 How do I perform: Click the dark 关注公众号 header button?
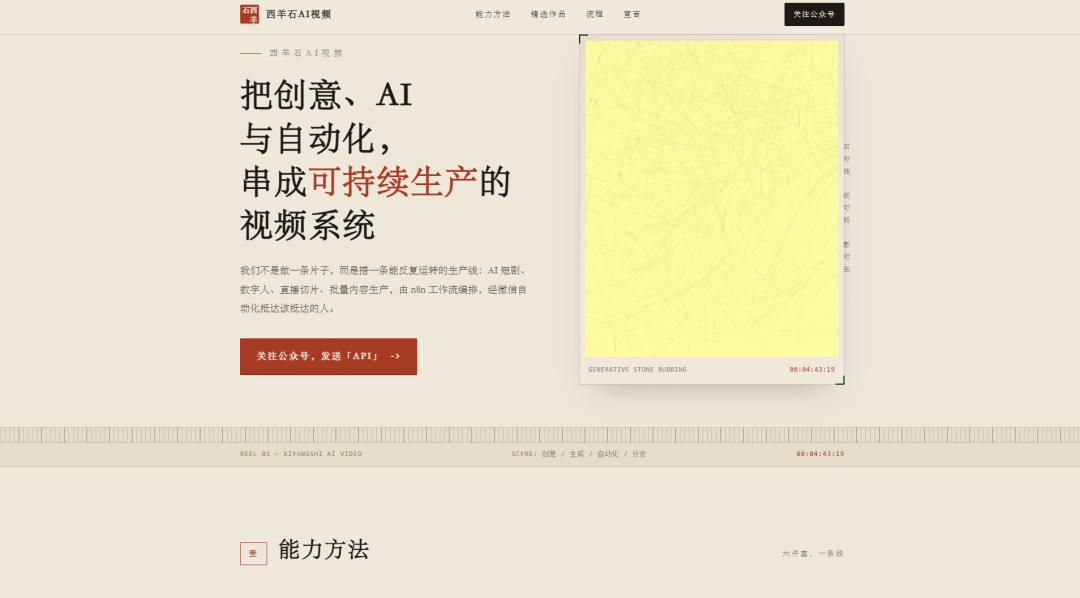(814, 14)
